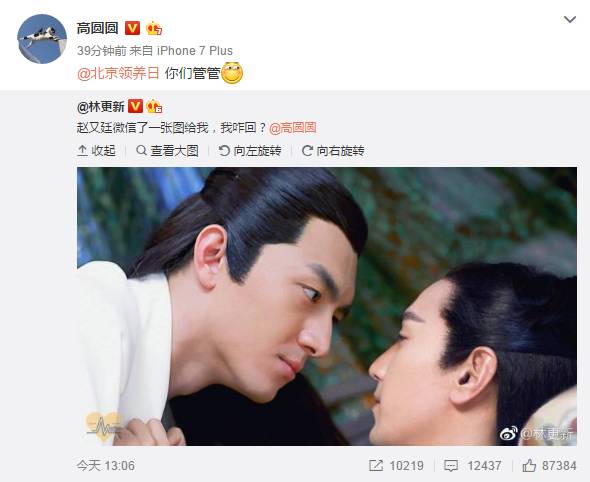Collapse the image with 收起
The image size is (590, 482).
pyautogui.click(x=96, y=151)
